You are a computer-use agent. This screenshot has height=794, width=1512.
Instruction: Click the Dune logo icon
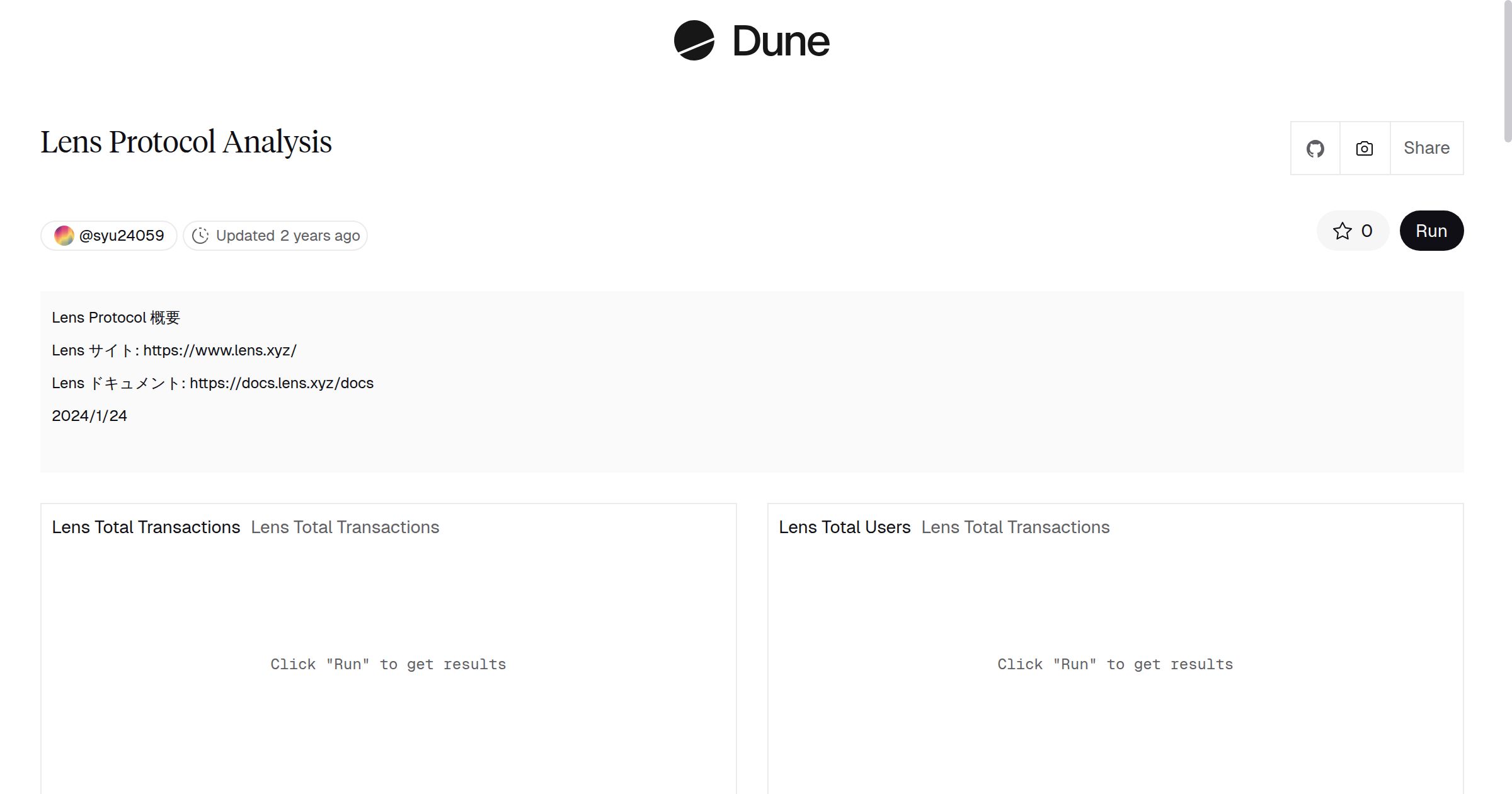(x=694, y=40)
